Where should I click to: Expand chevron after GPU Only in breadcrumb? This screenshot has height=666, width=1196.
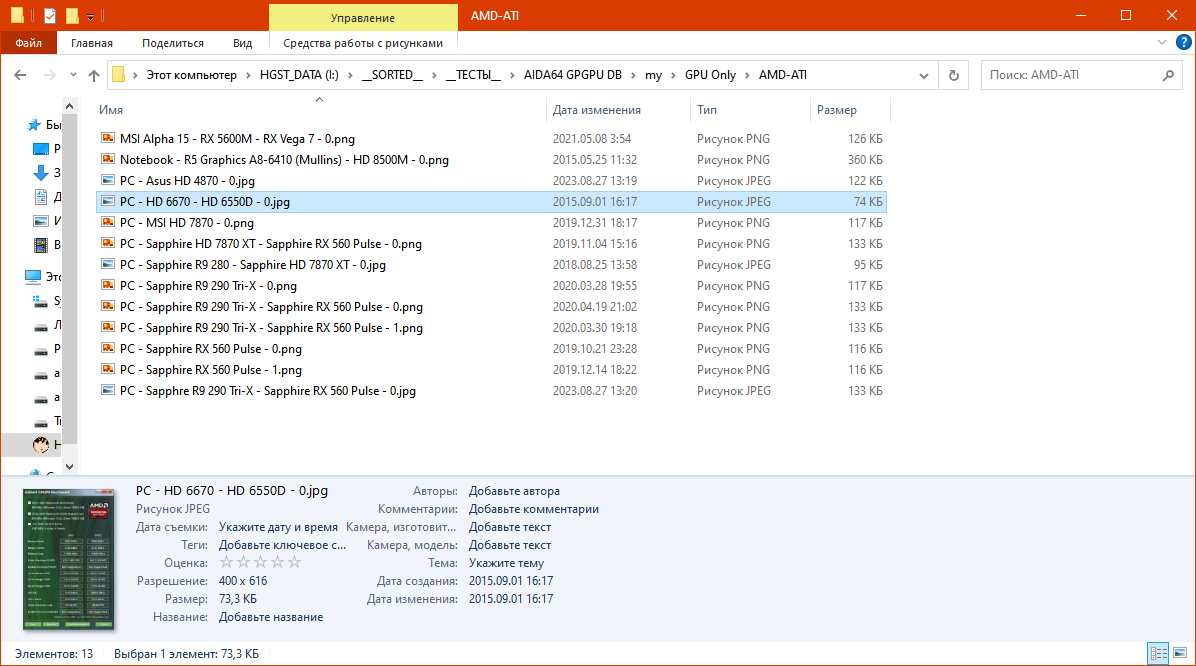point(747,75)
